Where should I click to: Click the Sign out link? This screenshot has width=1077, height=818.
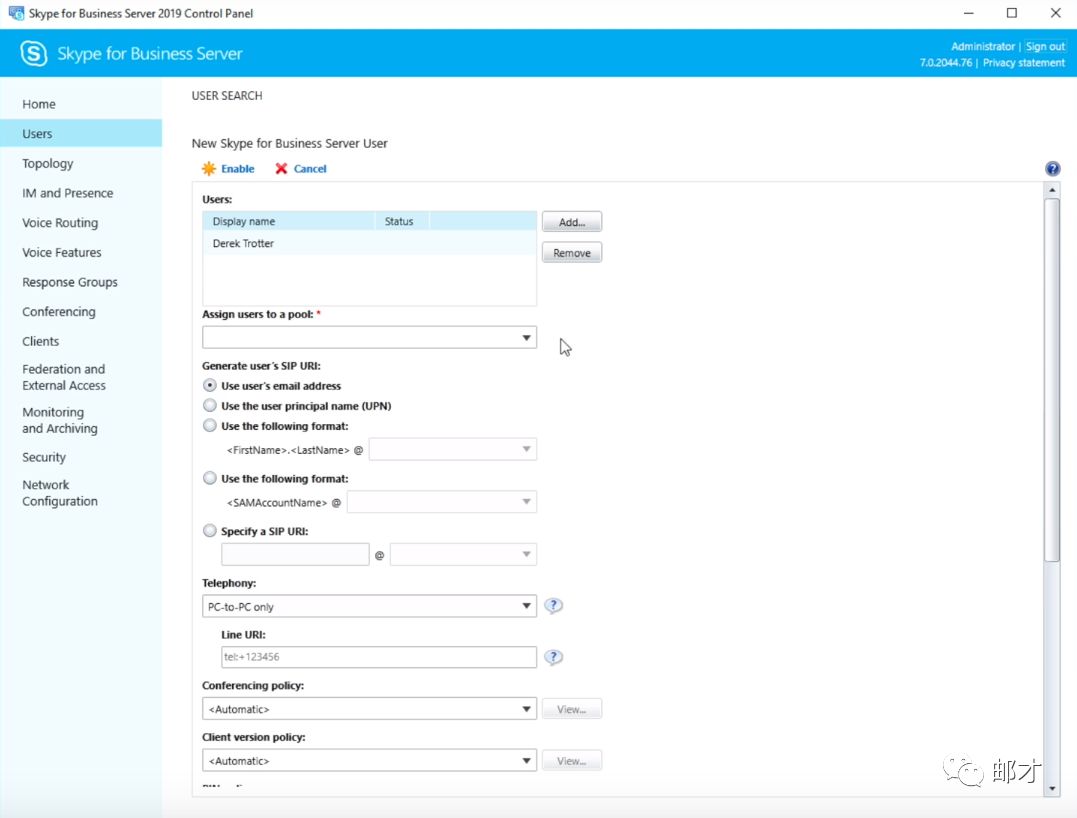pyautogui.click(x=1045, y=47)
